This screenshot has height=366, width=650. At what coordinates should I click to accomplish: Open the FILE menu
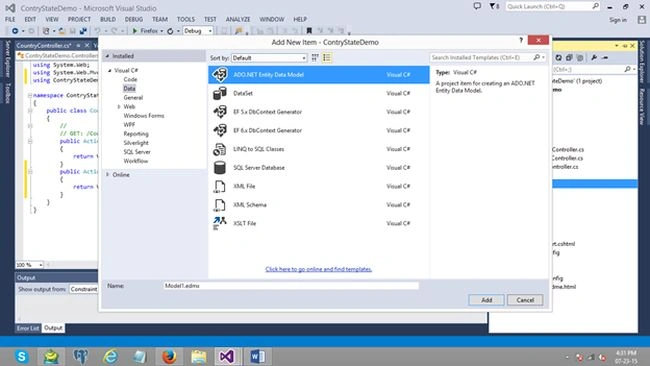coord(10,19)
